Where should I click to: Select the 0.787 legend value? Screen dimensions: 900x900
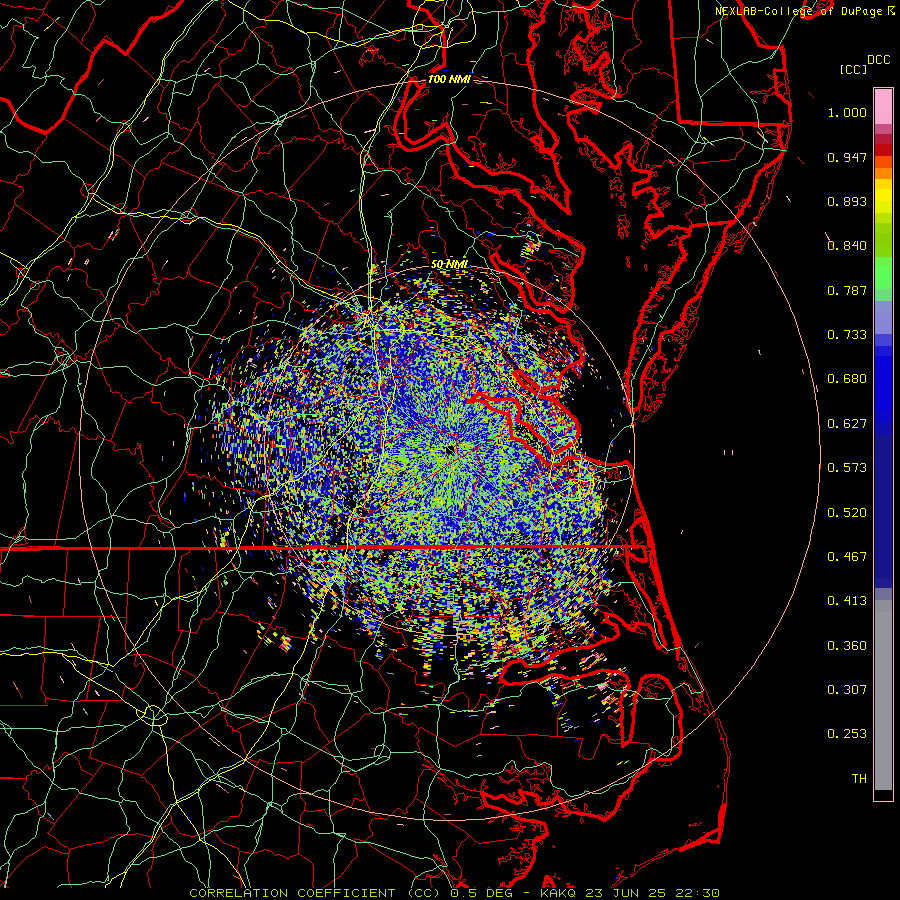(847, 290)
